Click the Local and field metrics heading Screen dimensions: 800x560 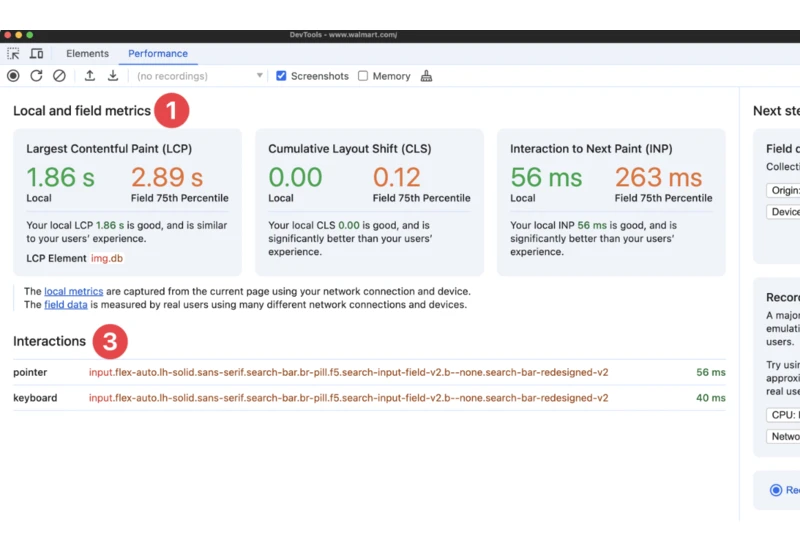(x=82, y=111)
